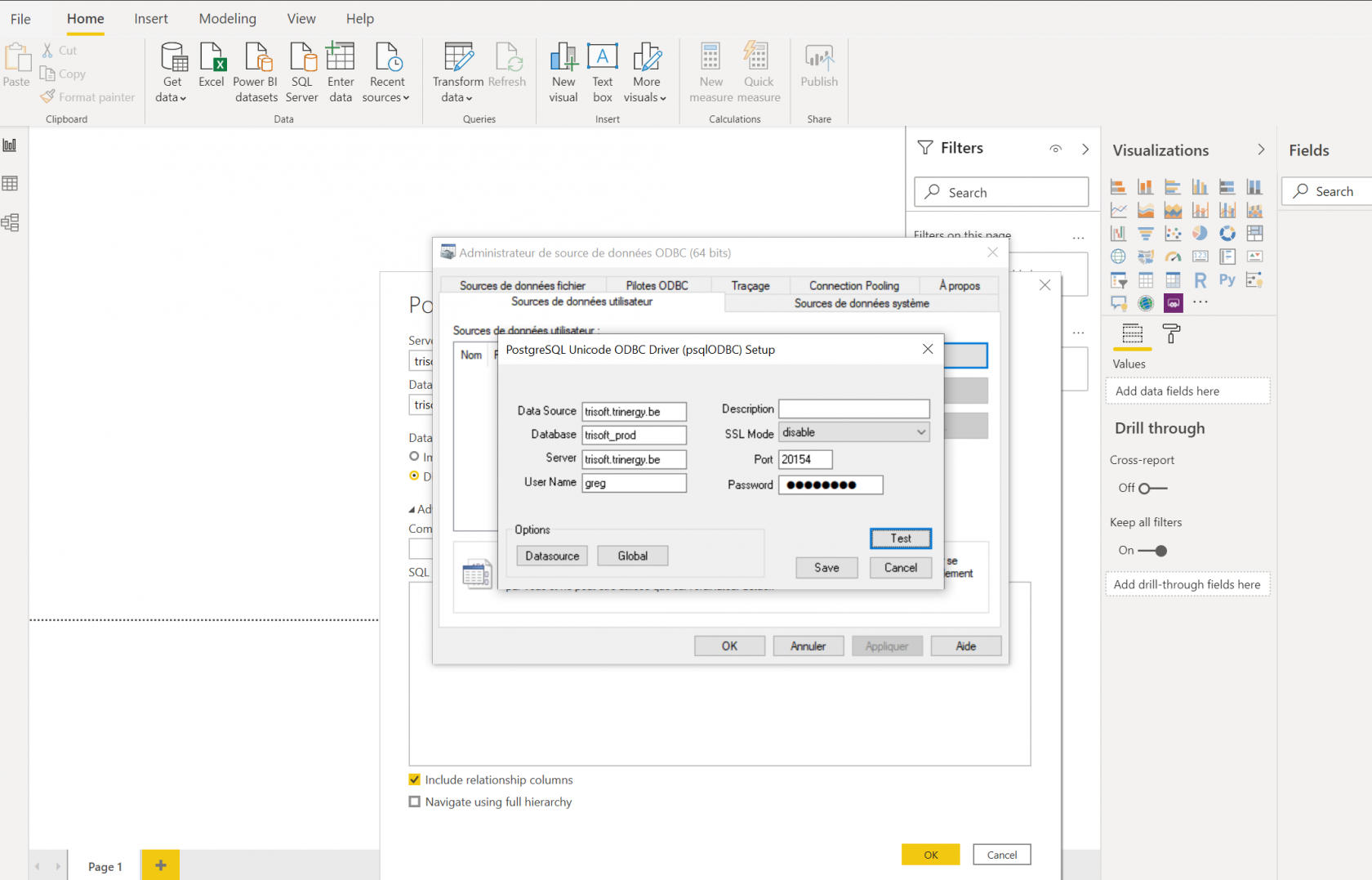The image size is (1372, 880).
Task: Expand the Recent sources dropdown
Action: pyautogui.click(x=386, y=97)
